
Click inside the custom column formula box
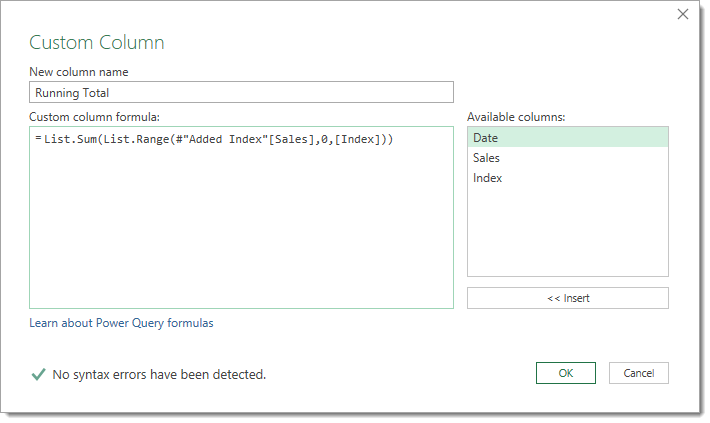click(x=241, y=217)
